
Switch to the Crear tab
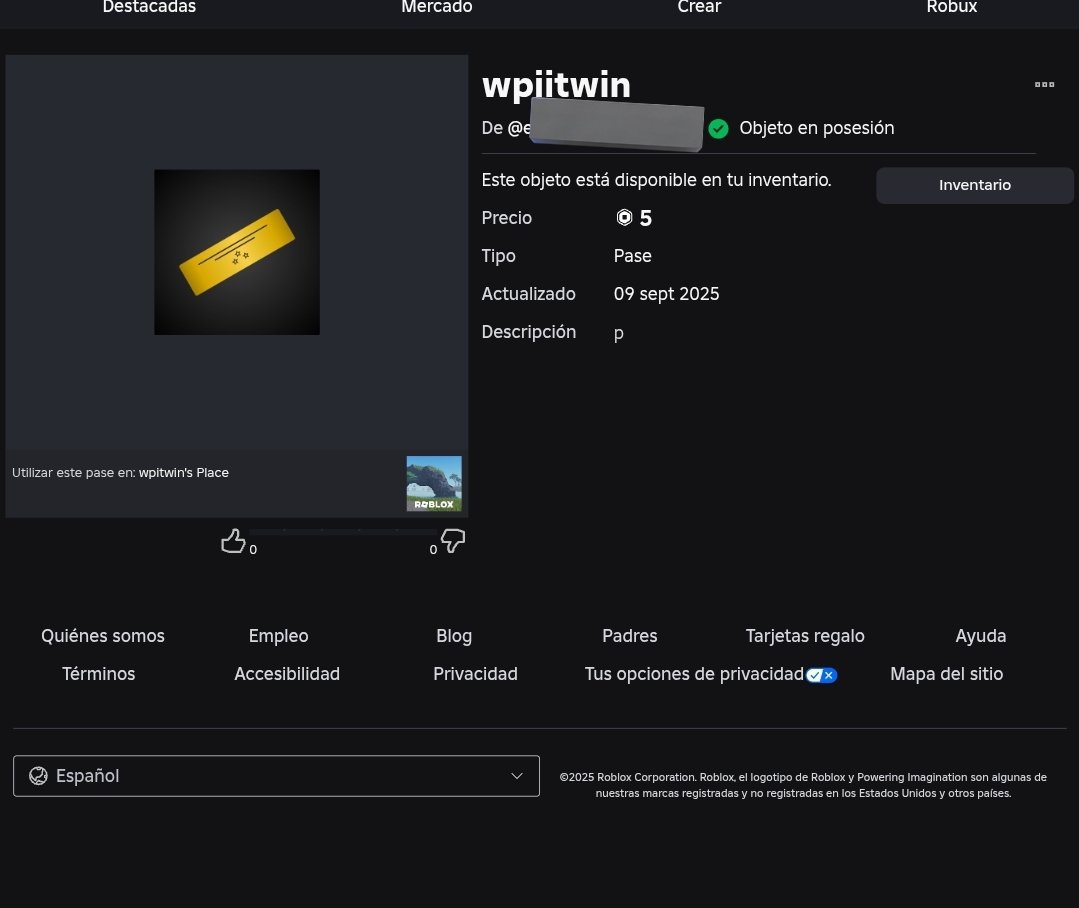pyautogui.click(x=699, y=7)
